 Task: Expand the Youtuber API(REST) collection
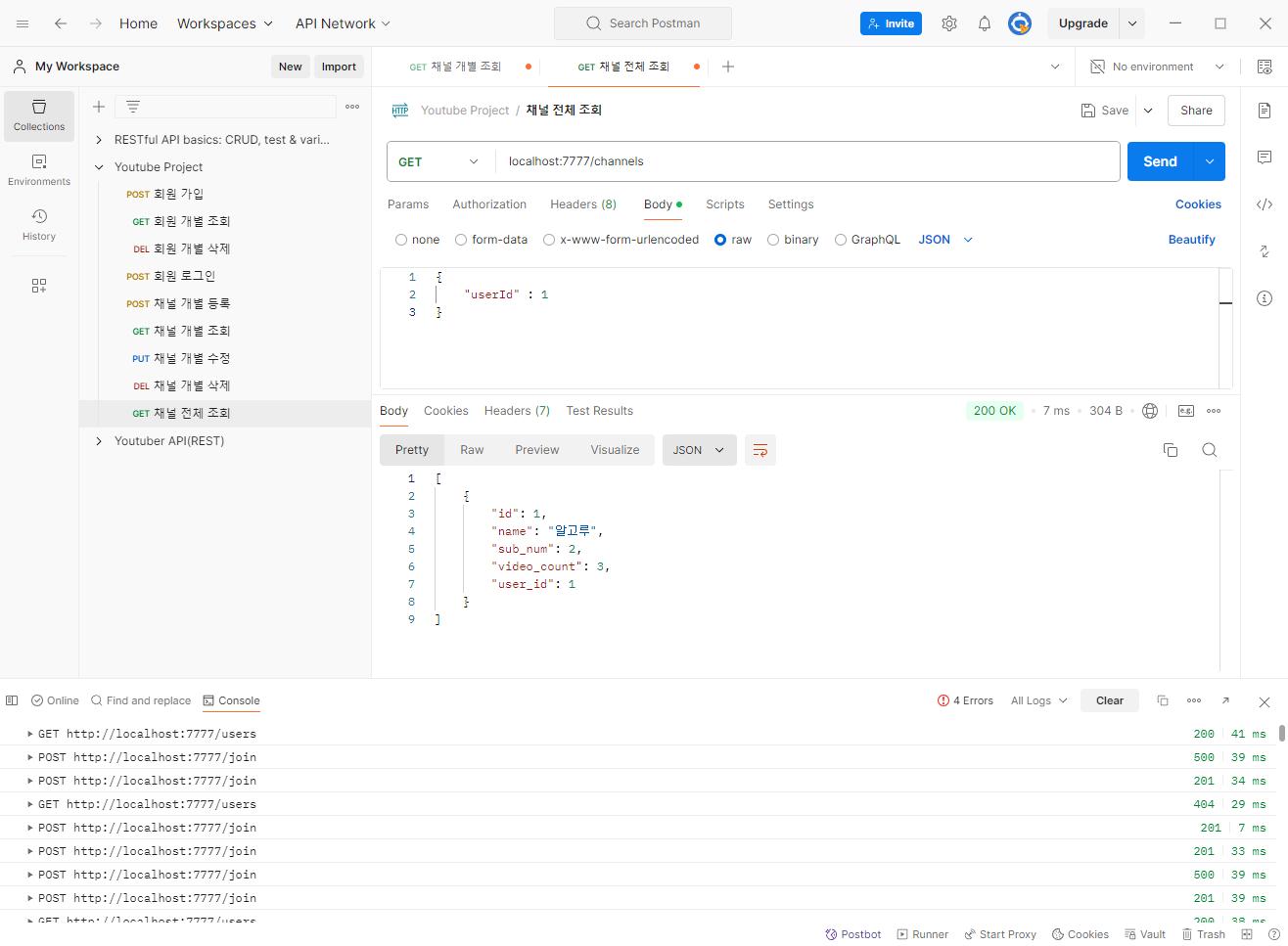(x=99, y=441)
